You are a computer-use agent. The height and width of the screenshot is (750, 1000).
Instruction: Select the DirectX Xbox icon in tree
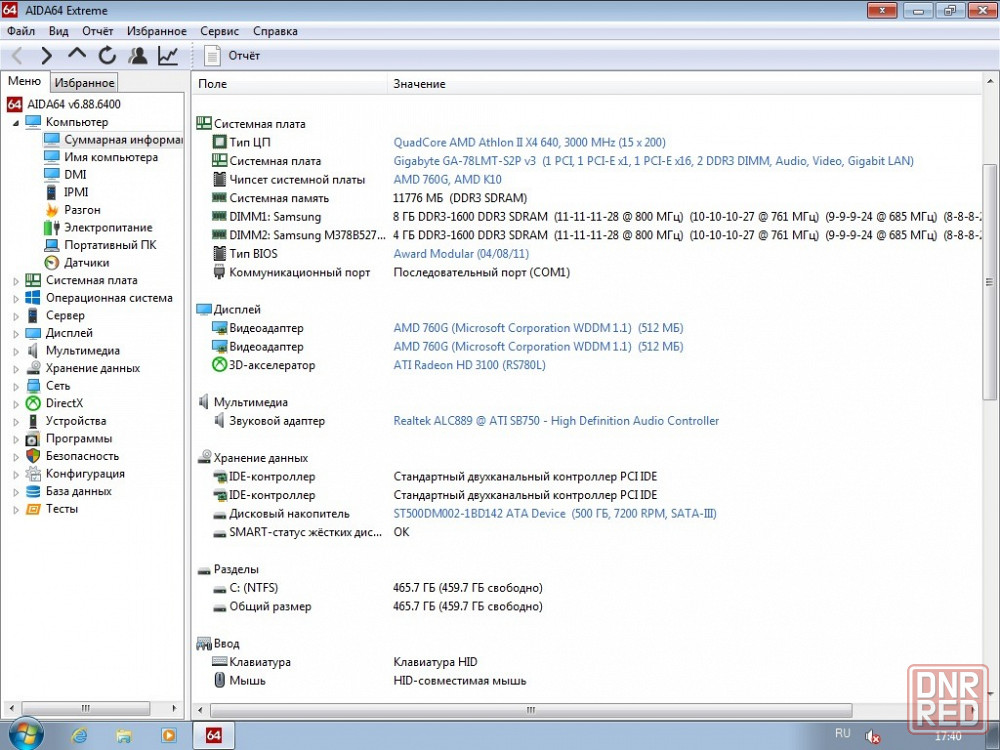pos(33,403)
